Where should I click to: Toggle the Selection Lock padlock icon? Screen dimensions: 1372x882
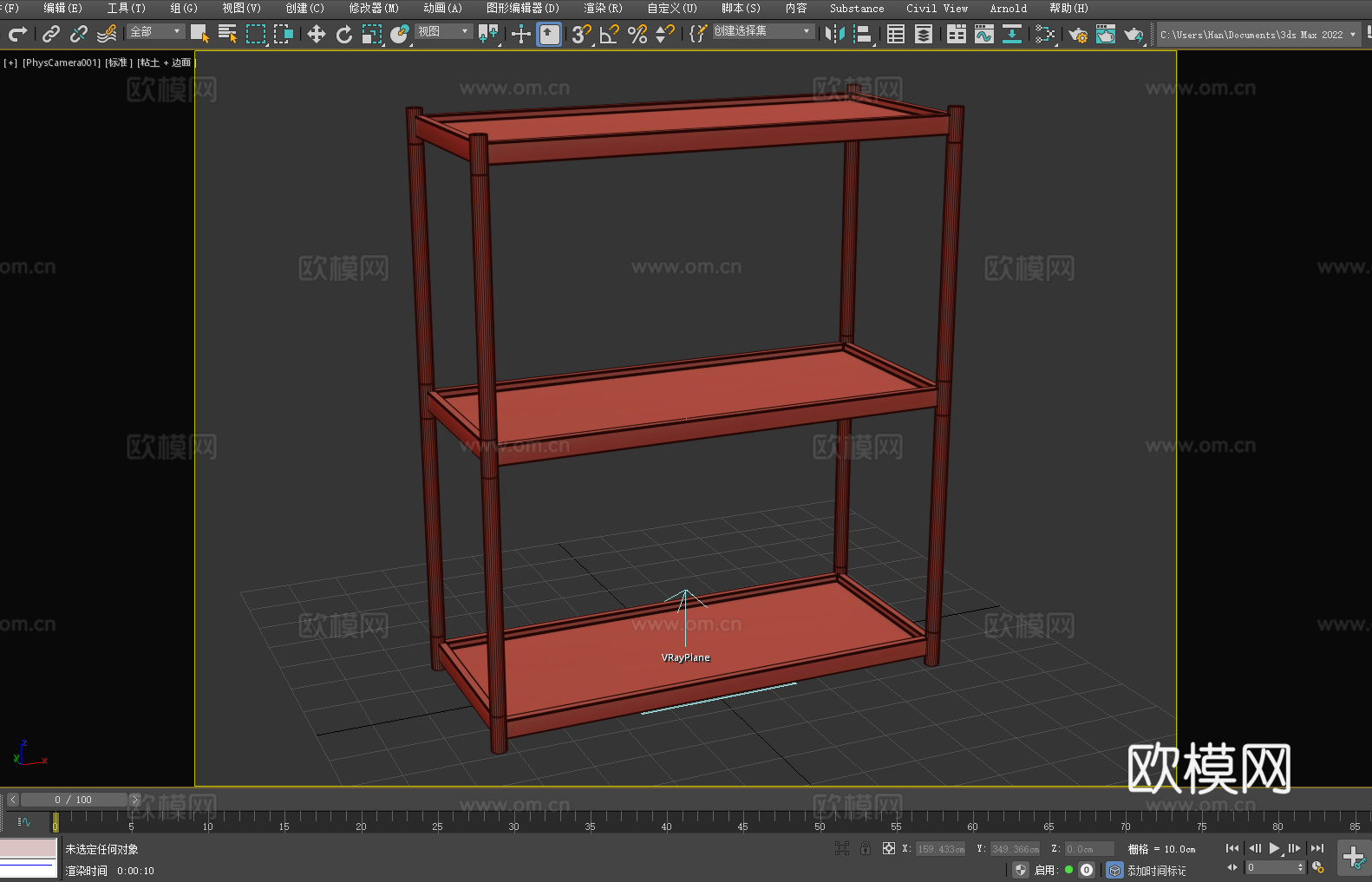(x=866, y=848)
